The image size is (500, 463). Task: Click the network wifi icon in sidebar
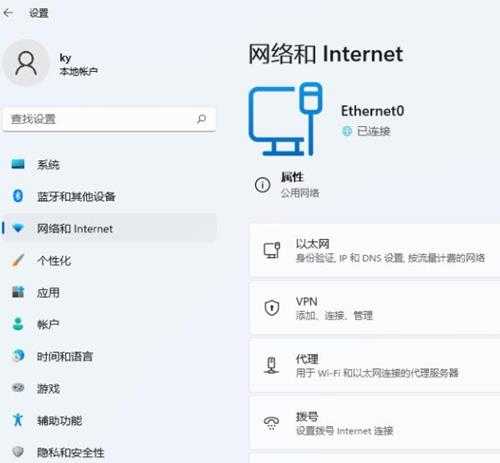pos(18,228)
